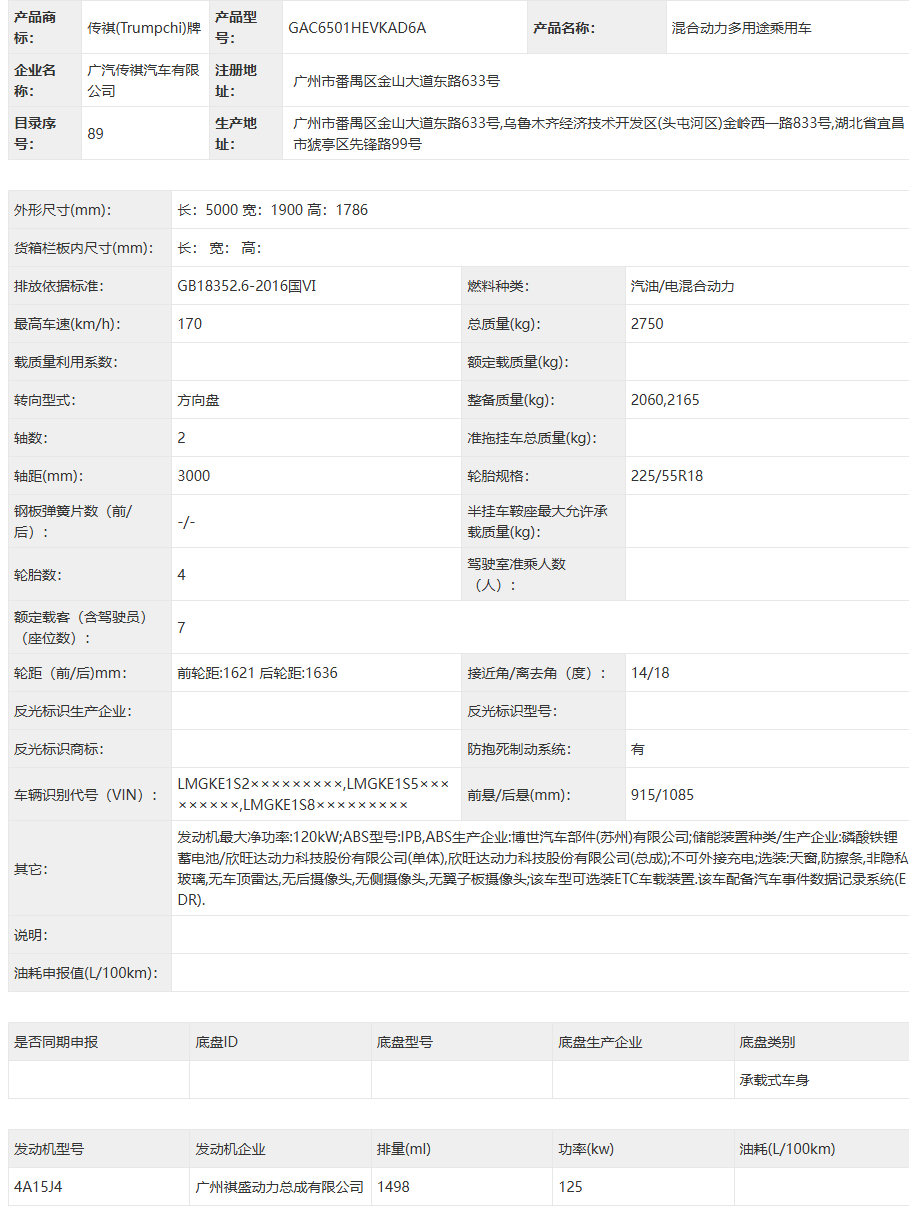Screen dimensions: 909x1206
Task: Click the 是否同期申报 header
Action: tap(56, 1042)
